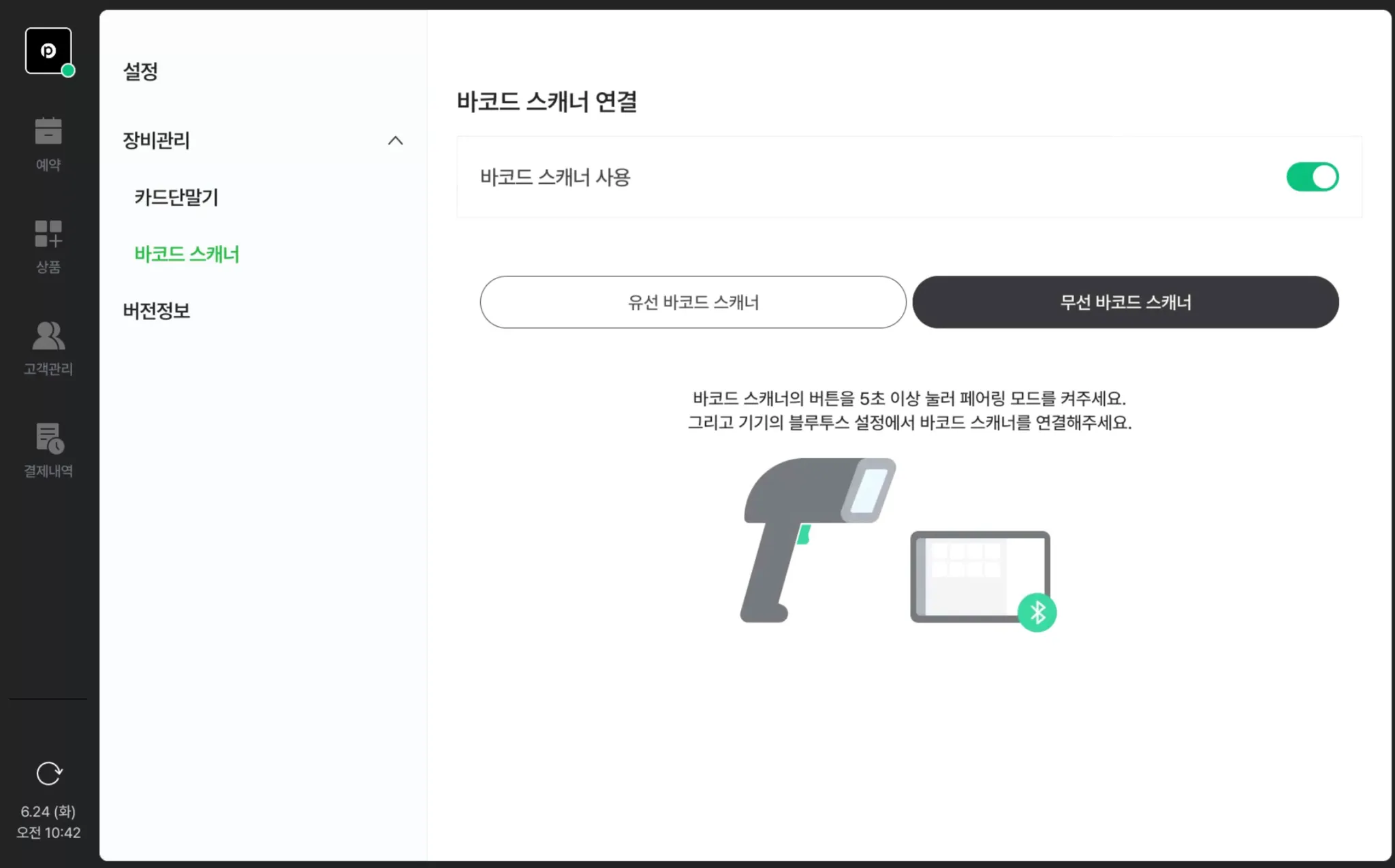
Task: Select 유선 바코드 스캐너 option
Action: [693, 302]
